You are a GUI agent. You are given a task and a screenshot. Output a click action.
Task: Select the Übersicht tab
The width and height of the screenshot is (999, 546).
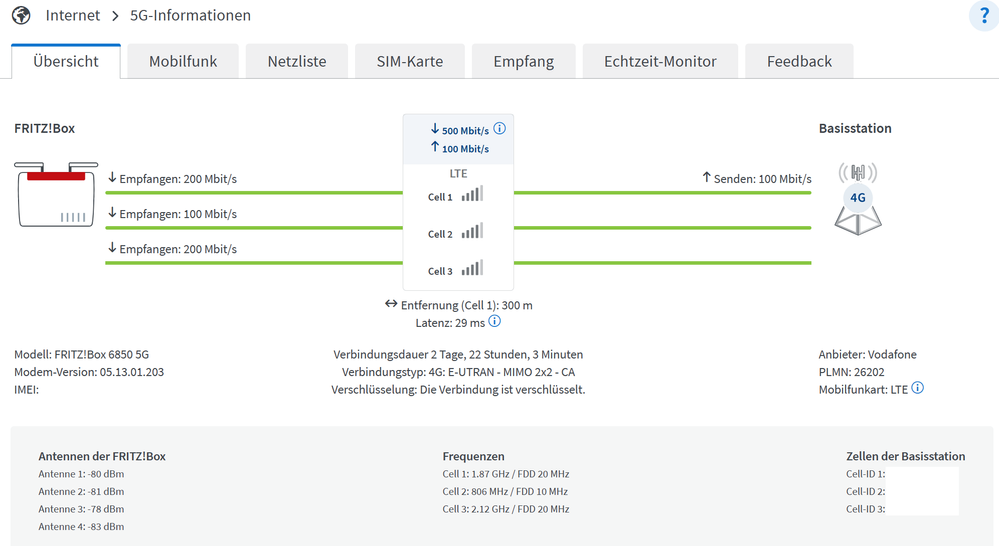pyautogui.click(x=66, y=61)
